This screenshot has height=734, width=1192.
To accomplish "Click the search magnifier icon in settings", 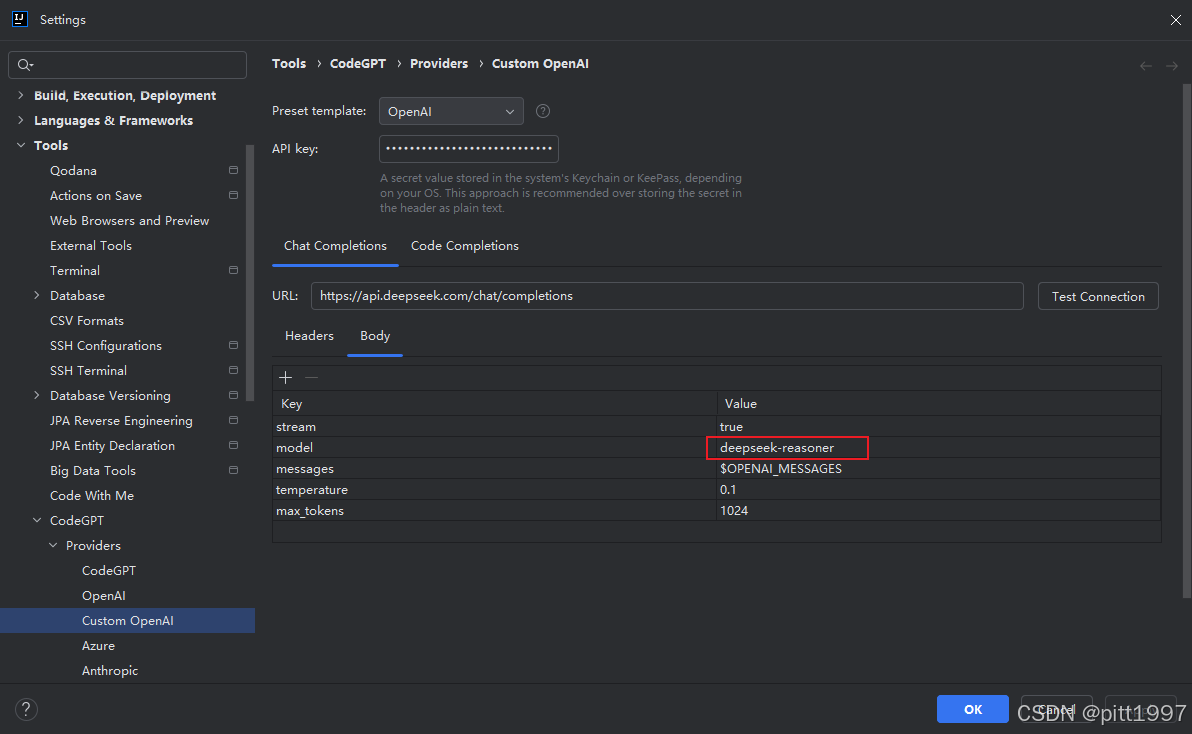I will point(25,65).
